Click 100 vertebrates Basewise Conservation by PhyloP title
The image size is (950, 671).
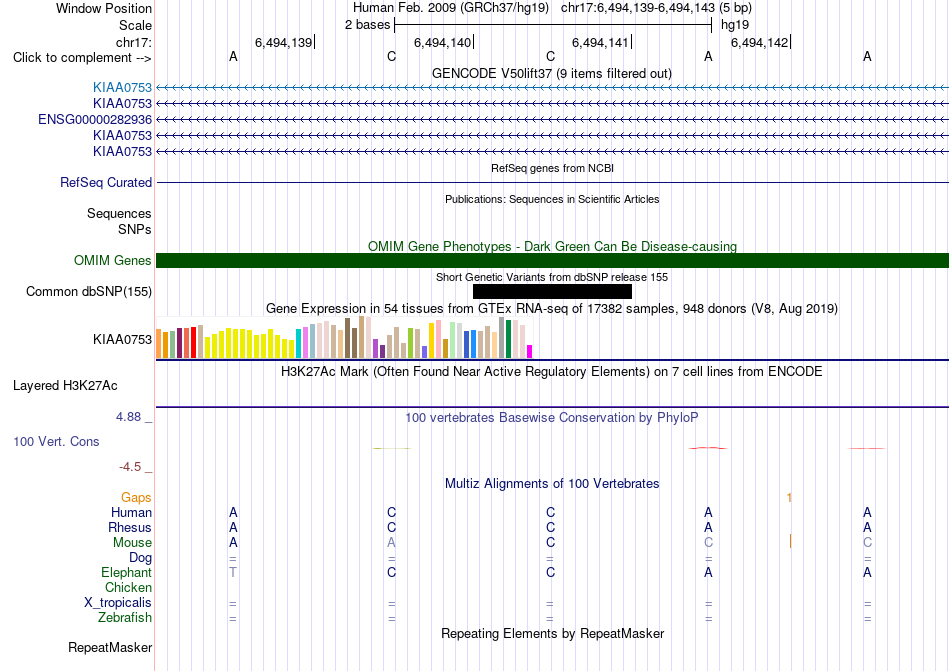click(552, 418)
